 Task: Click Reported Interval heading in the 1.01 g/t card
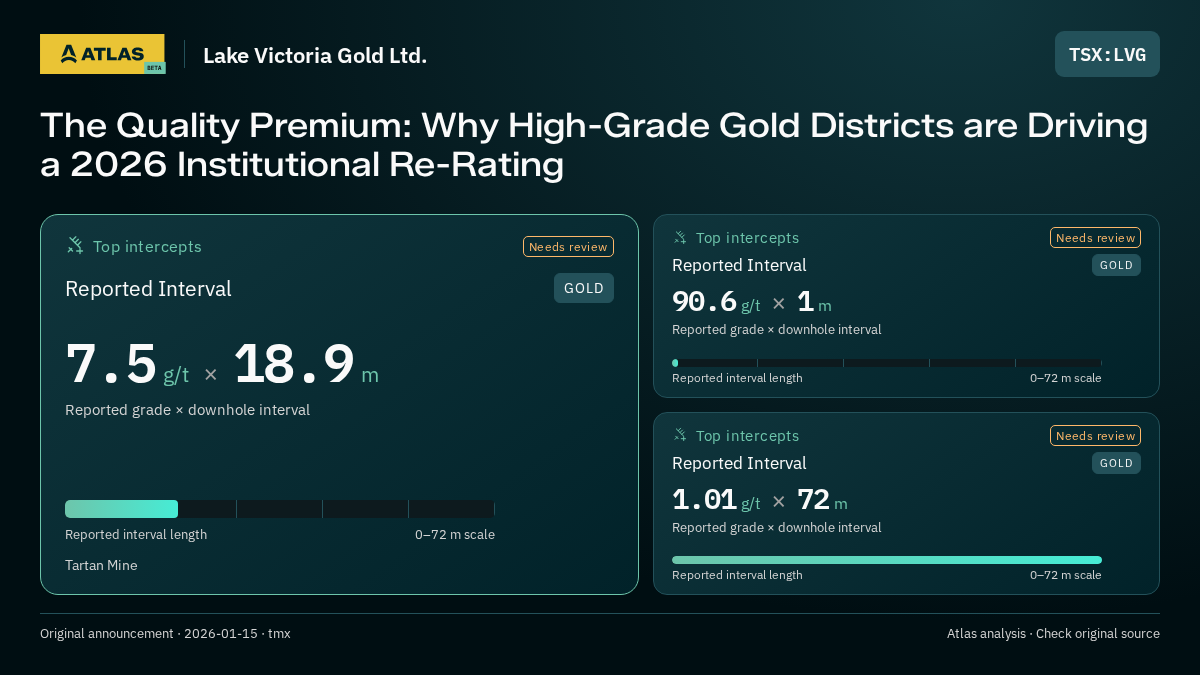tap(739, 463)
